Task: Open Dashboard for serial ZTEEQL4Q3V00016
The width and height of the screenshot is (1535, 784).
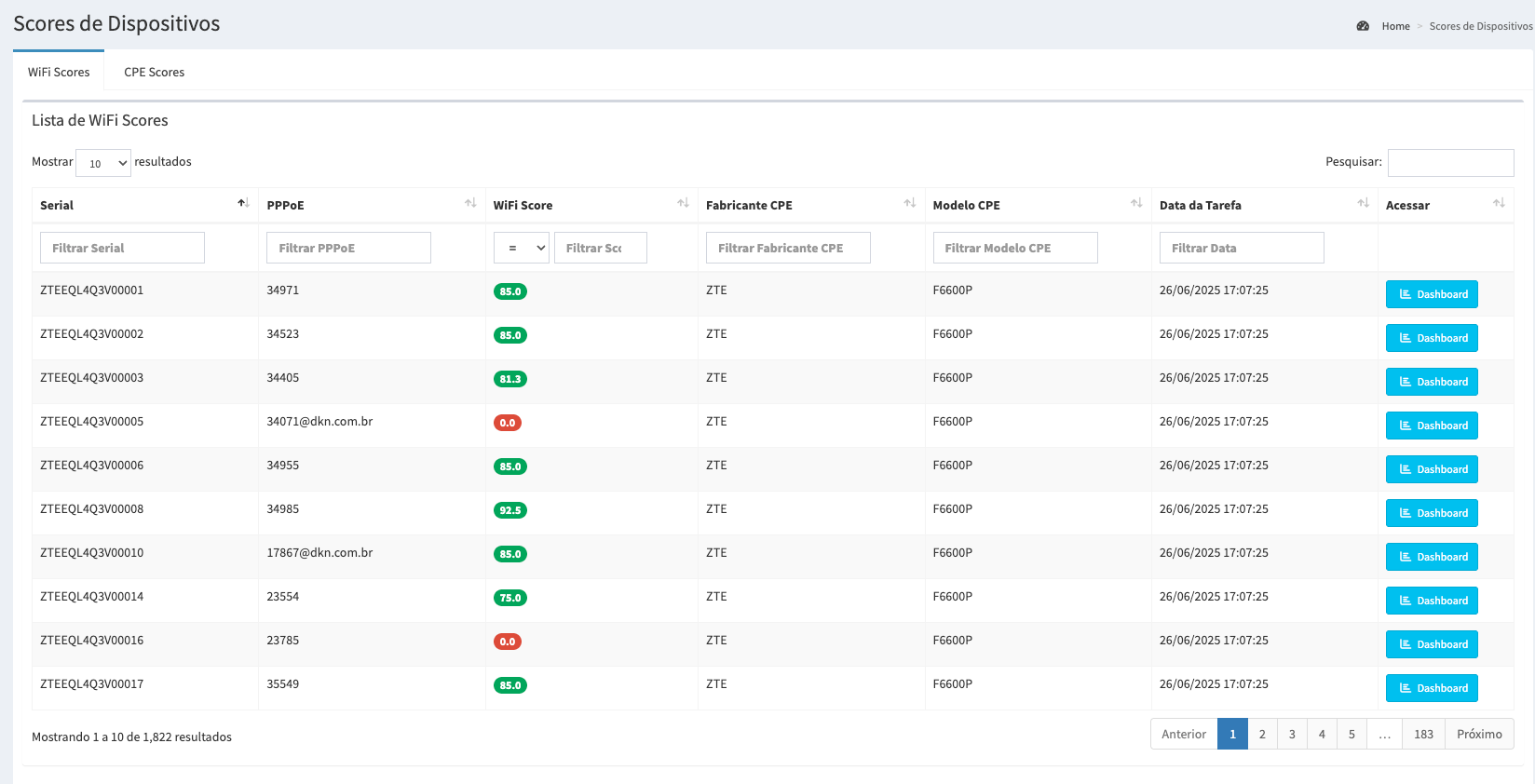Action: point(1431,644)
